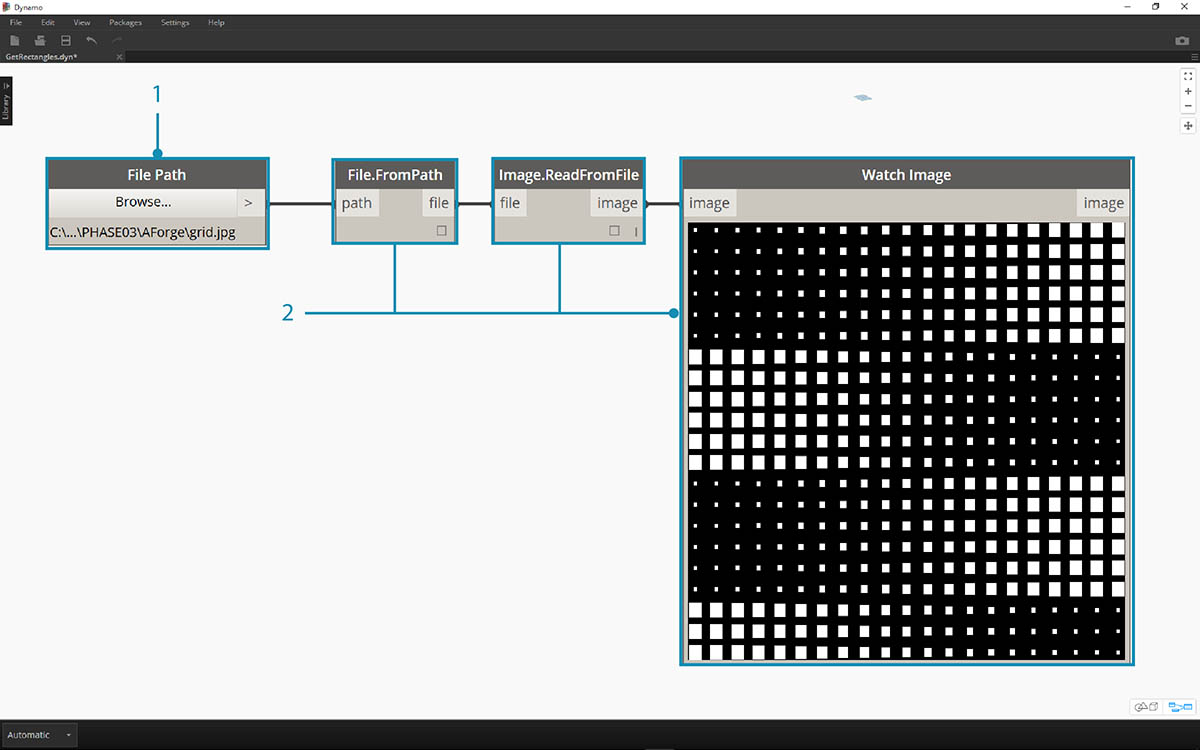Click the zoom in plus icon
The width and height of the screenshot is (1200, 750).
click(1188, 91)
